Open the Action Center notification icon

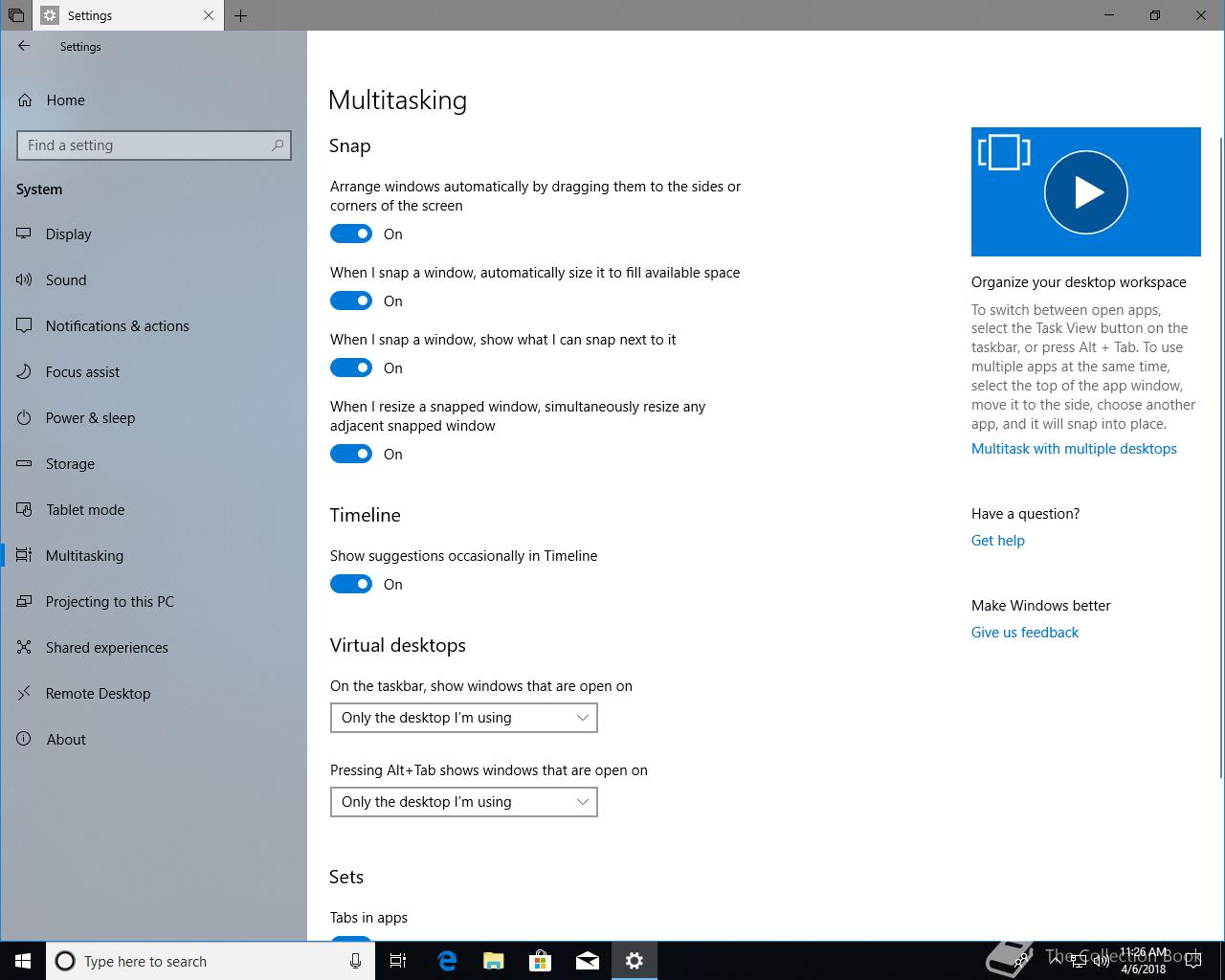(x=1193, y=961)
